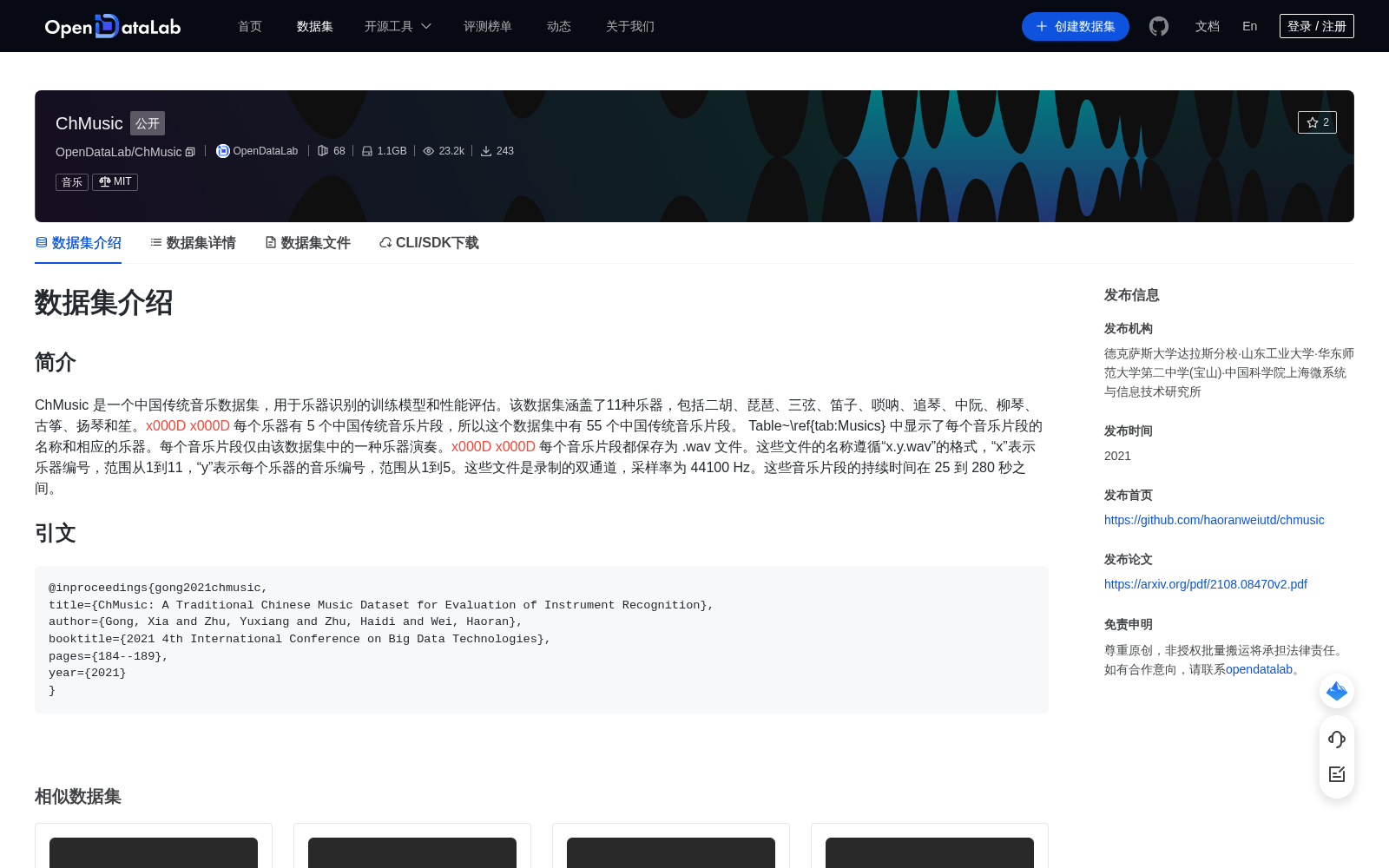
Task: Open customer support headset icon
Action: [x=1337, y=740]
